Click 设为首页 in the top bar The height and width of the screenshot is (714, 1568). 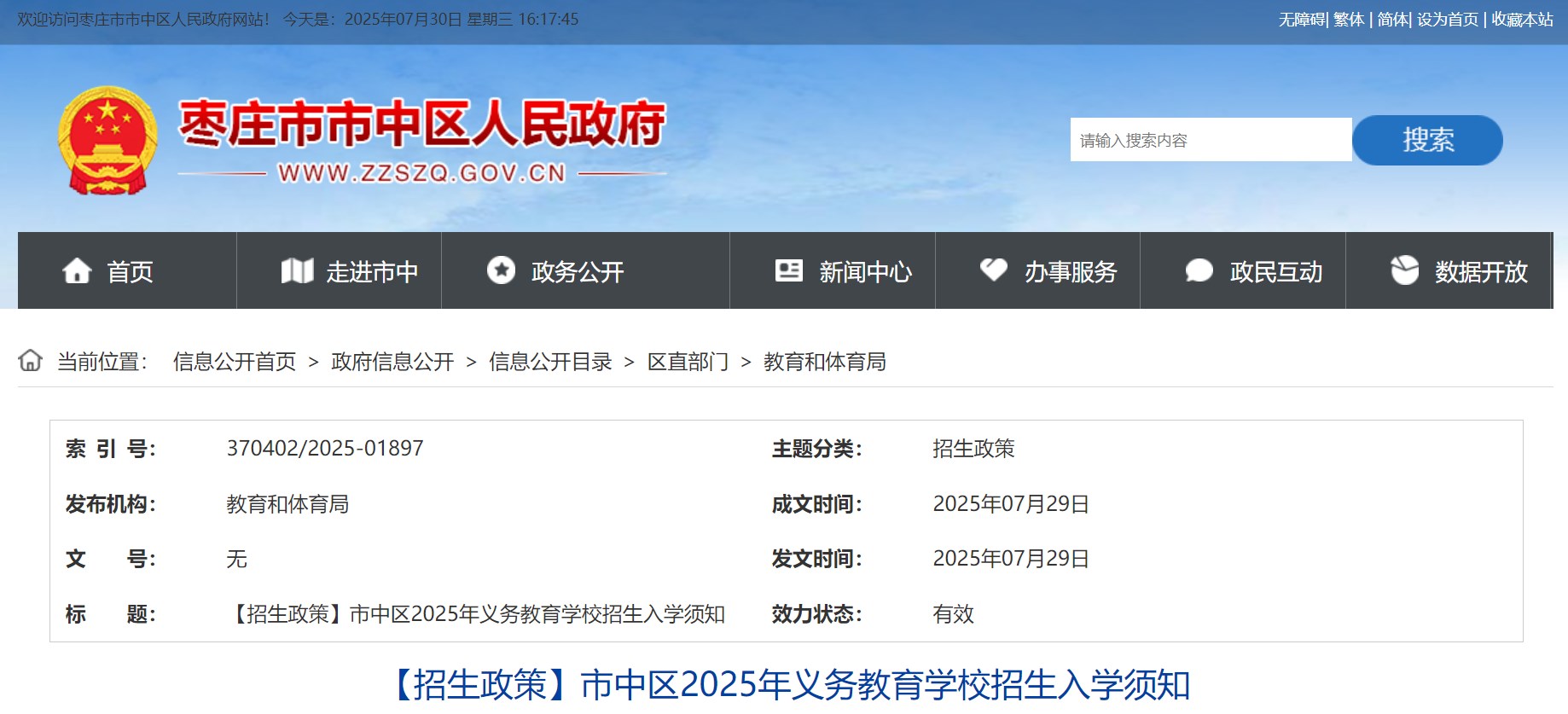(1448, 20)
